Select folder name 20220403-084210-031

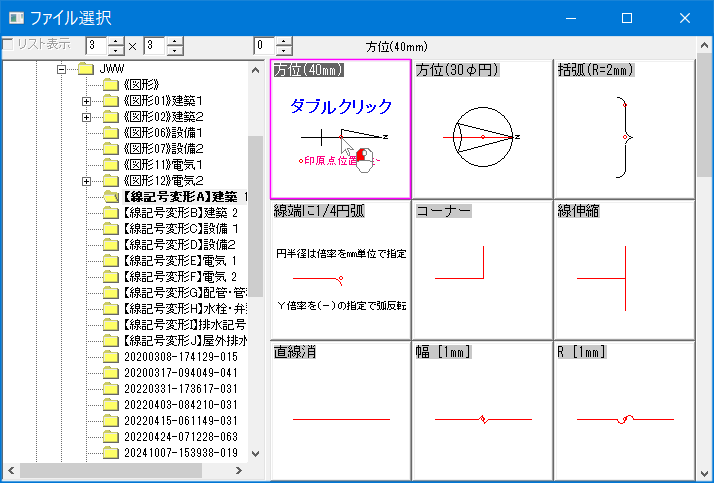[x=180, y=405]
